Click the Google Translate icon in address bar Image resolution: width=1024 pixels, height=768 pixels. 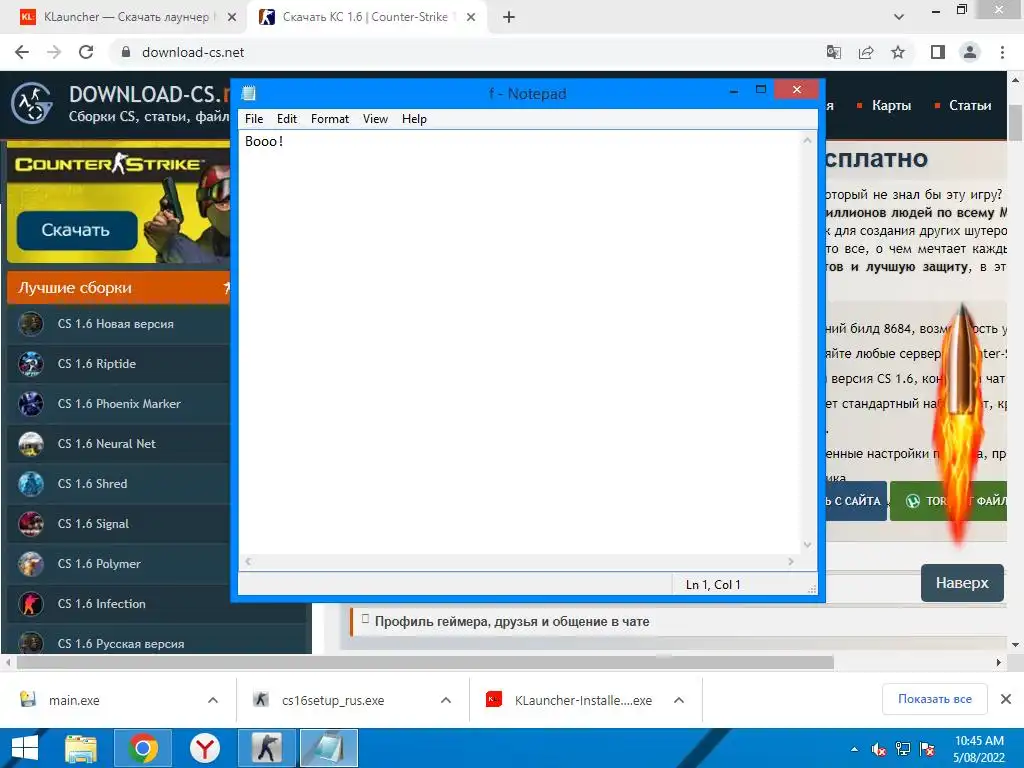pyautogui.click(x=834, y=52)
